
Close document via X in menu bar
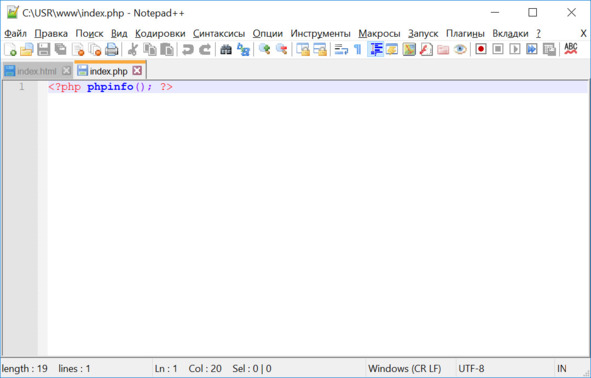point(583,34)
